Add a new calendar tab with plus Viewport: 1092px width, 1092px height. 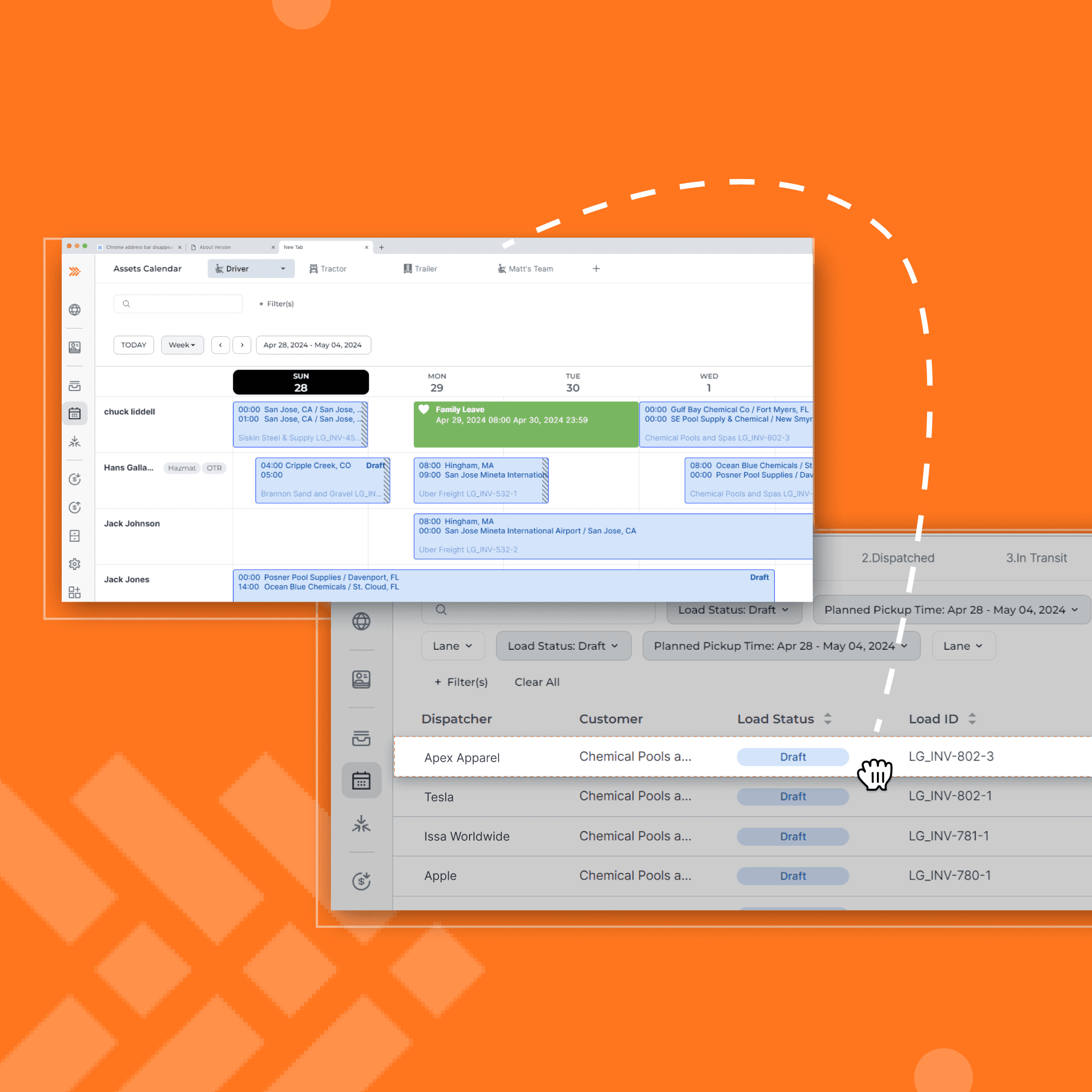596,269
